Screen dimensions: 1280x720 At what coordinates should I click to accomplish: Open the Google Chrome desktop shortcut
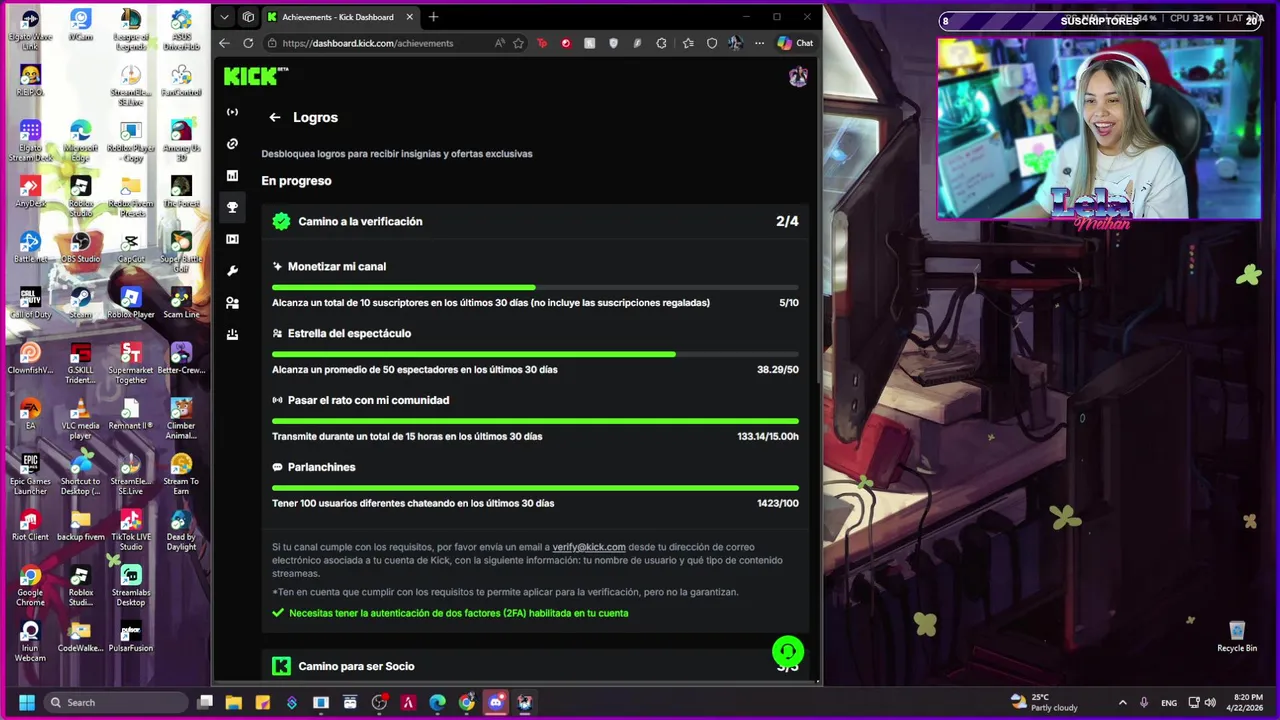pyautogui.click(x=30, y=586)
